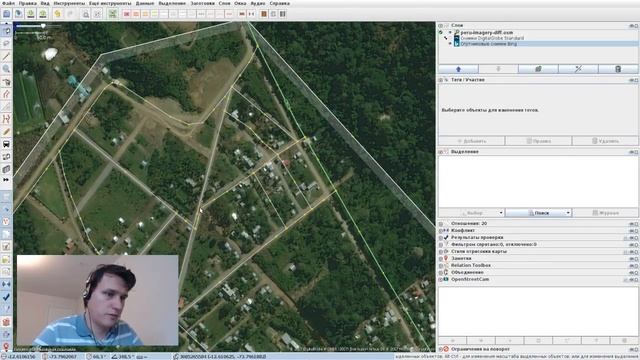This screenshot has height=360, width=640.
Task: Activate the Zoom mode magnifier tool
Action: 6,69
